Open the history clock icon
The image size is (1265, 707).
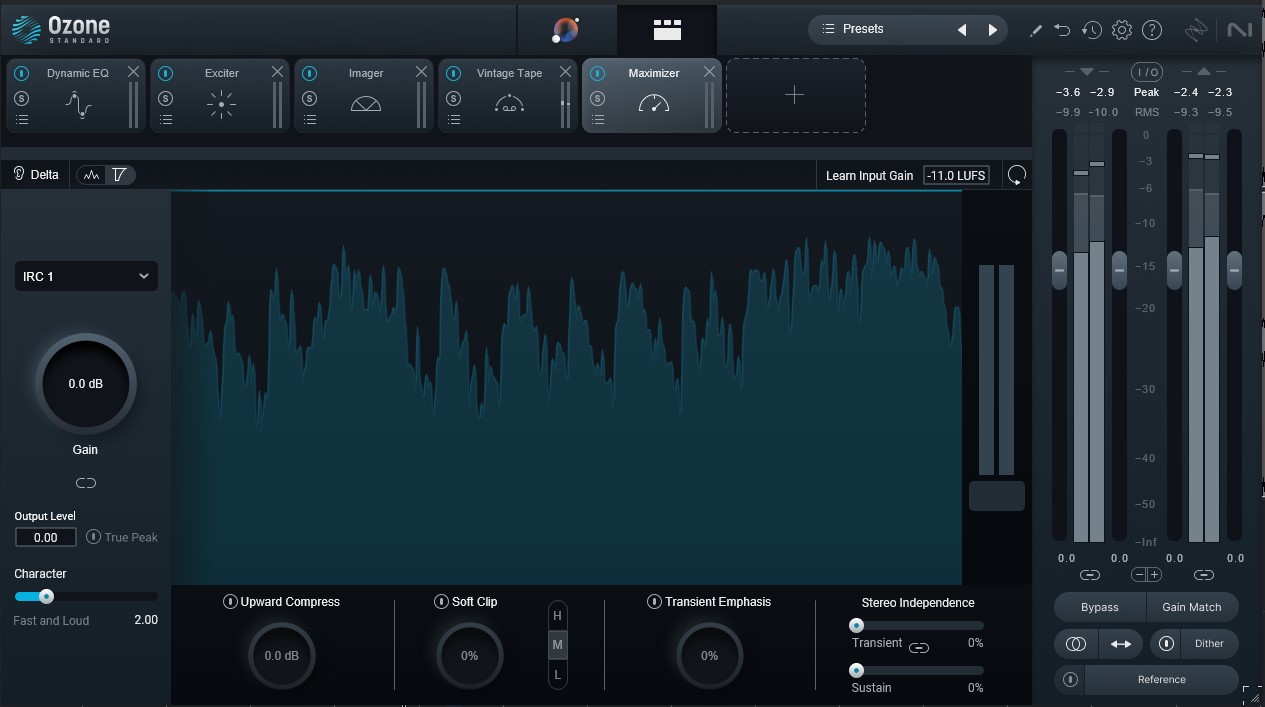point(1091,29)
